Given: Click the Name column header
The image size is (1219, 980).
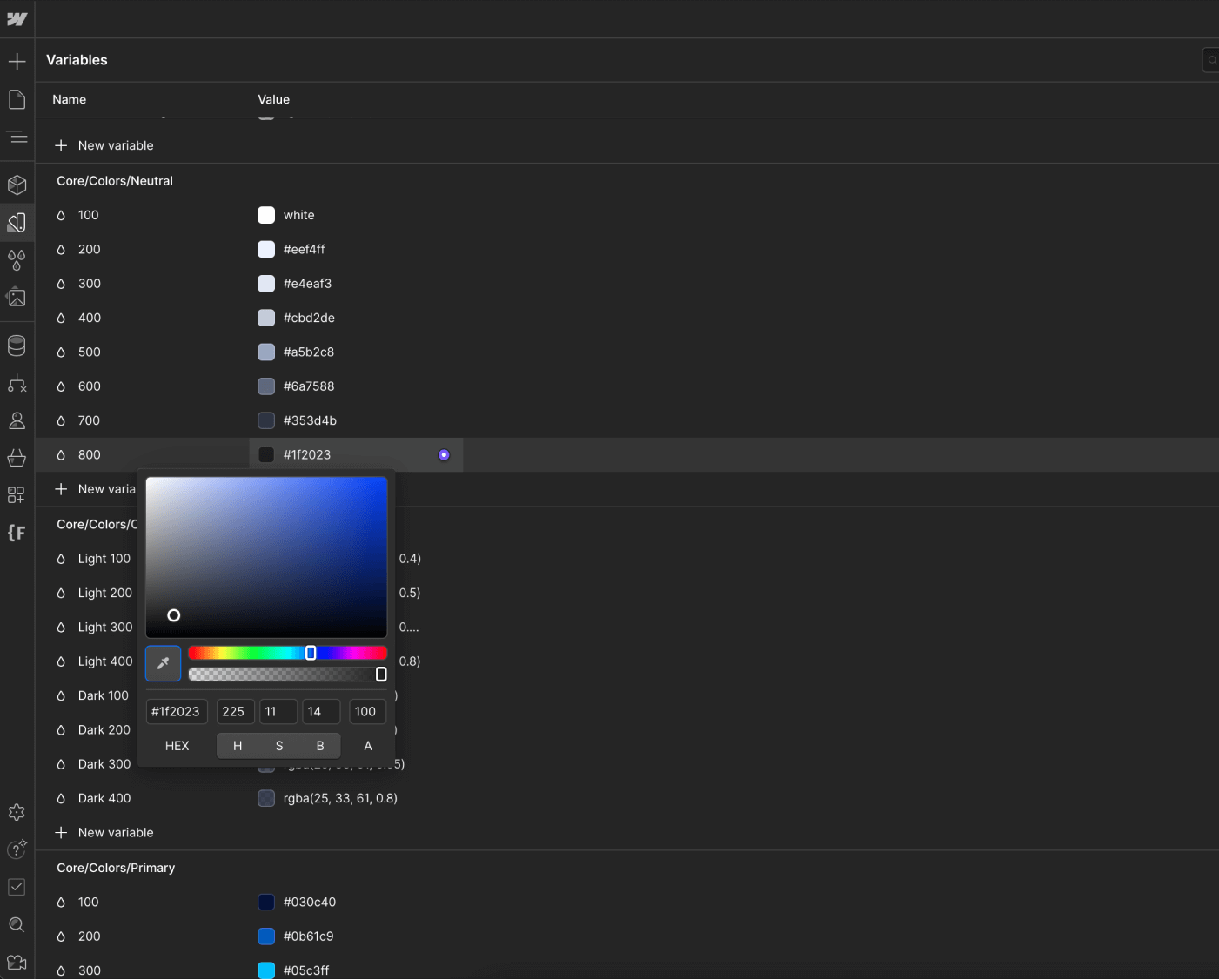Looking at the screenshot, I should [x=70, y=99].
